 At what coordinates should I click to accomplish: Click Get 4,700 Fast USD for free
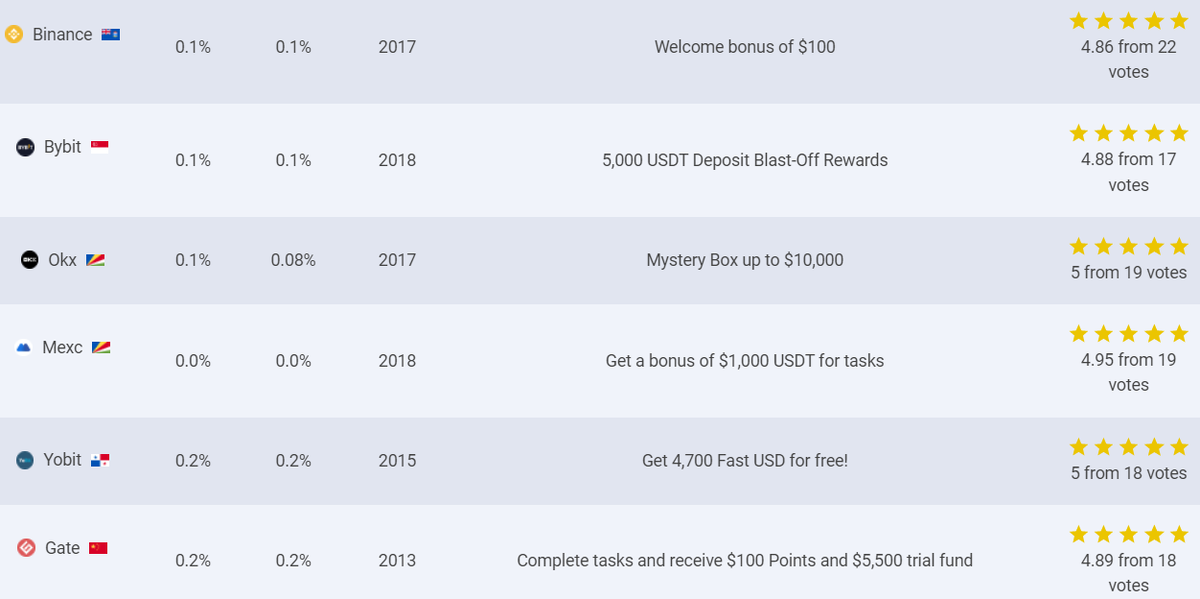tap(745, 461)
